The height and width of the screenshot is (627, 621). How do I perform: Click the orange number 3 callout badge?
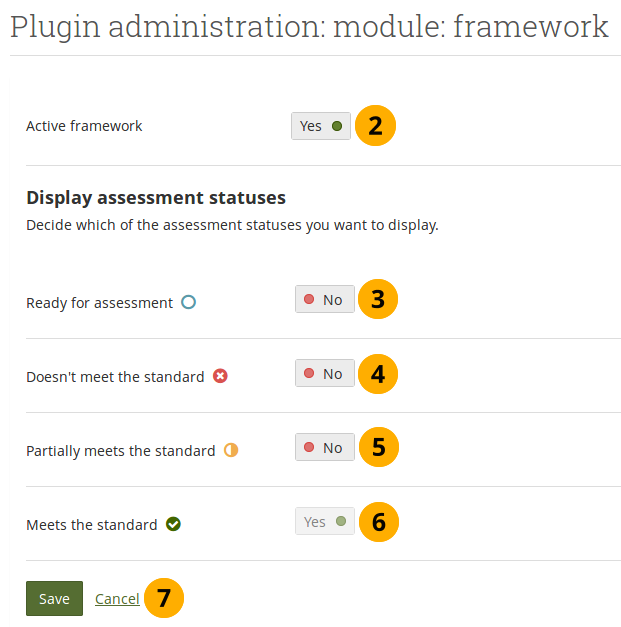377,299
